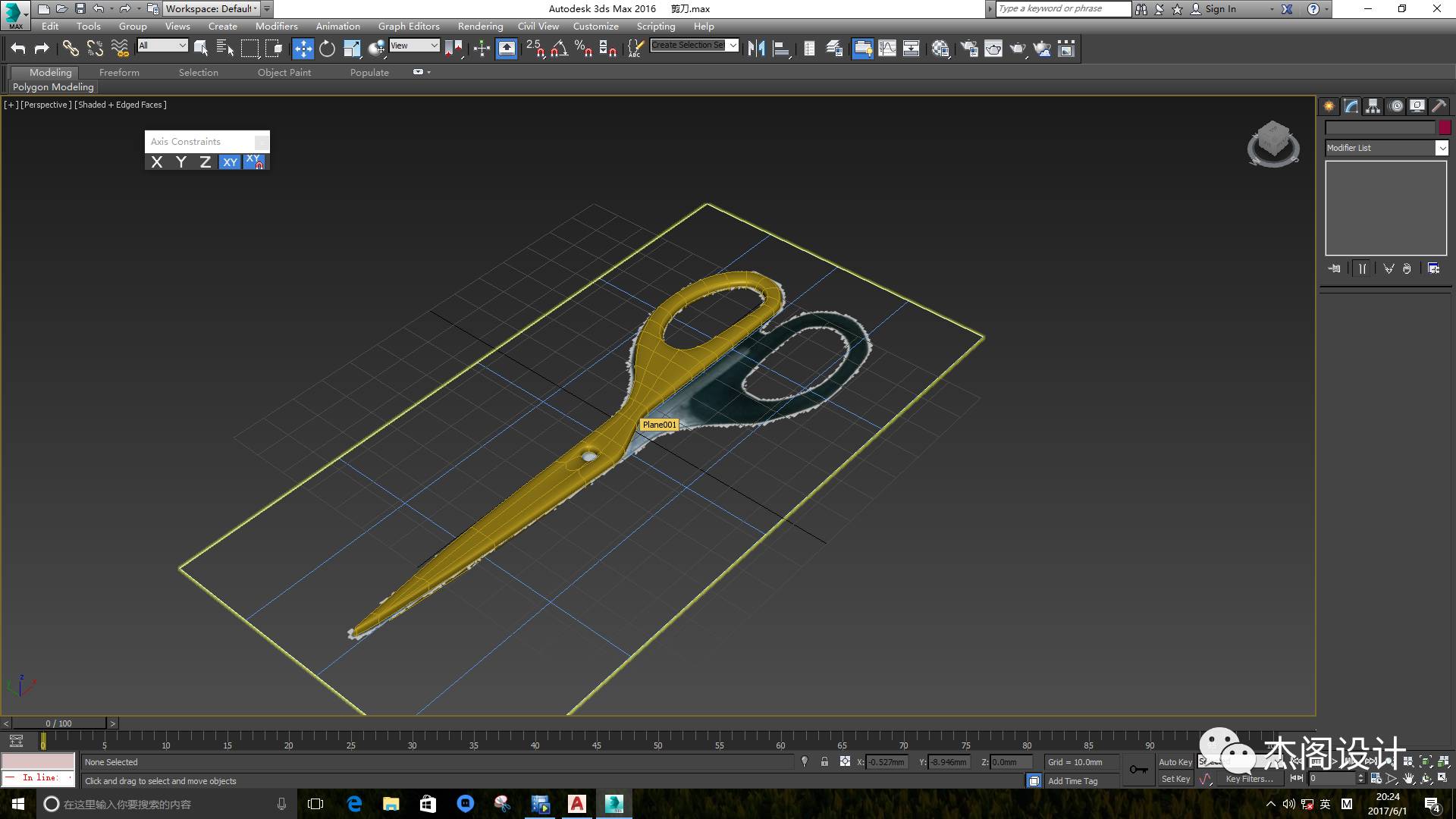Click the Render Setup teapot icon
1456x819 pixels.
[969, 49]
